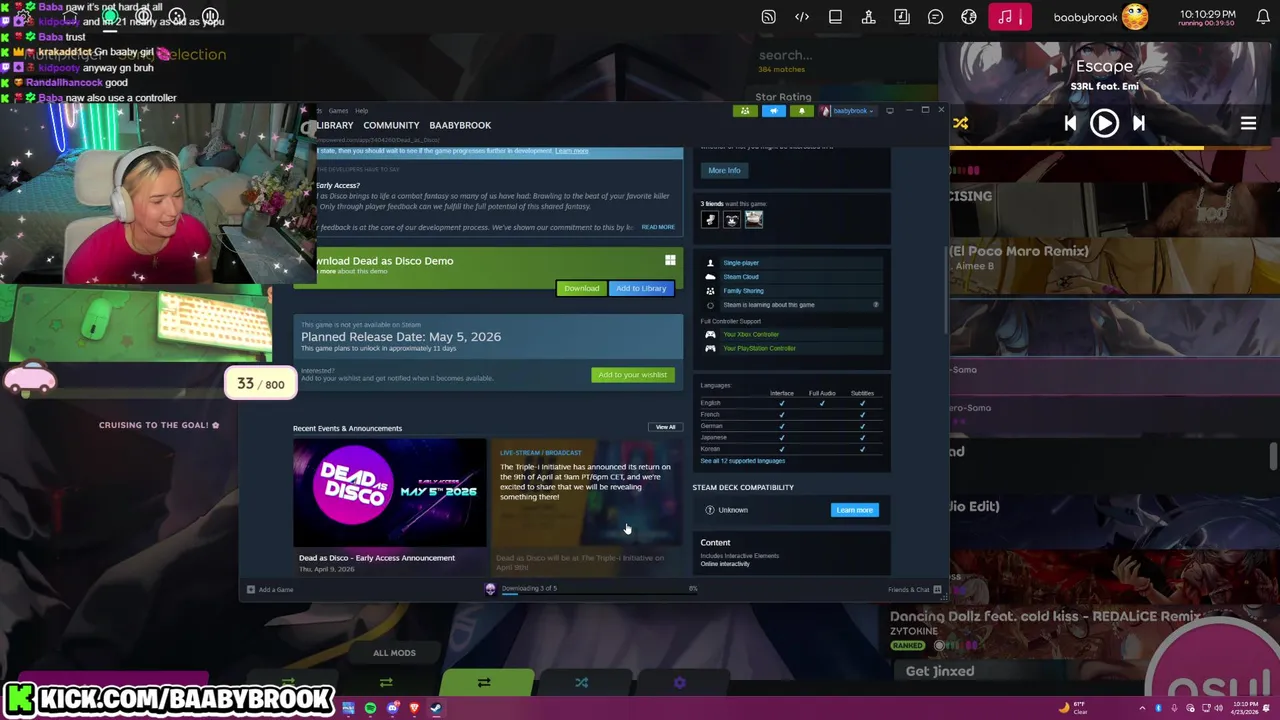Open first friend avatar wanting this game

(x=710, y=219)
